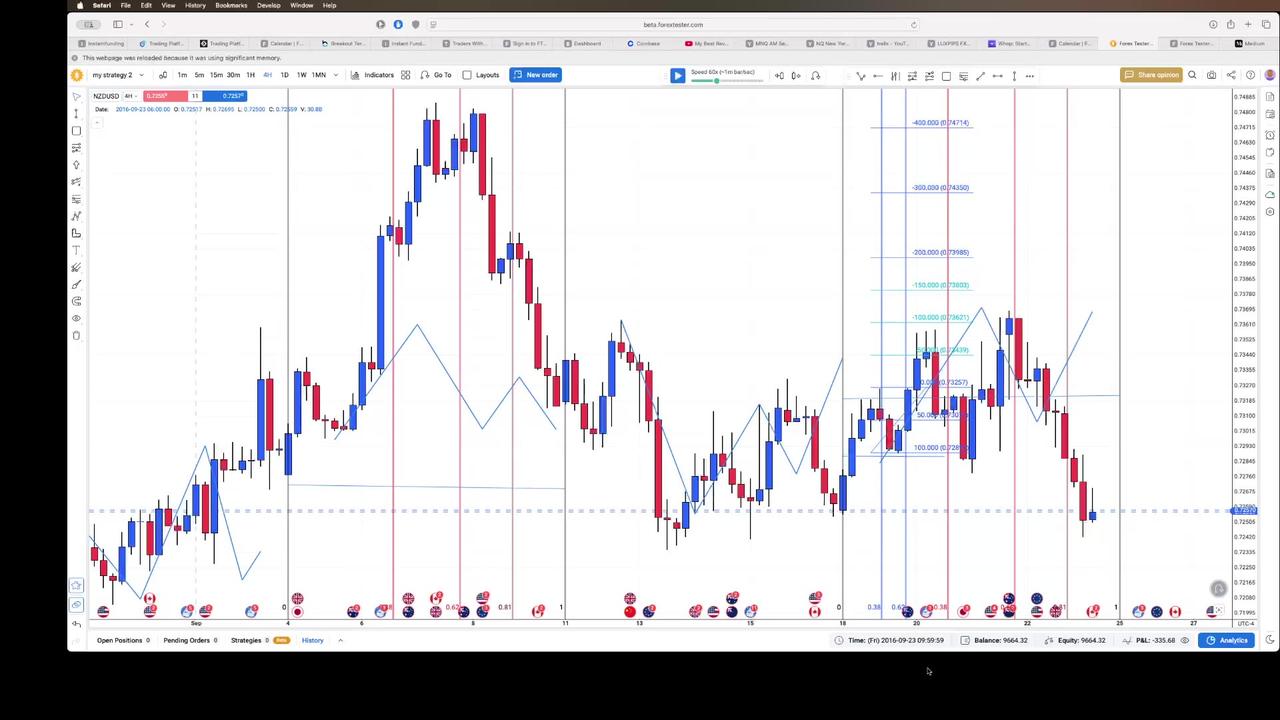Open the Analytics panel
Viewport: 1280px width, 720px height.
[x=1227, y=640]
